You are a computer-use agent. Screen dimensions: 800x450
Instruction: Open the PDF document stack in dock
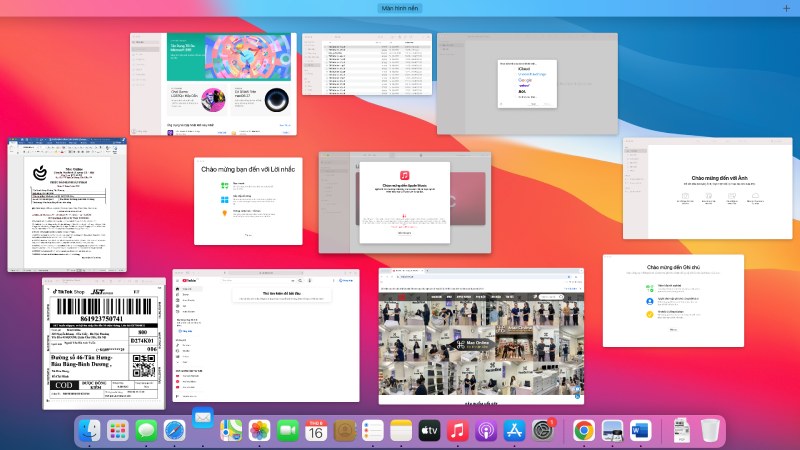click(x=681, y=431)
